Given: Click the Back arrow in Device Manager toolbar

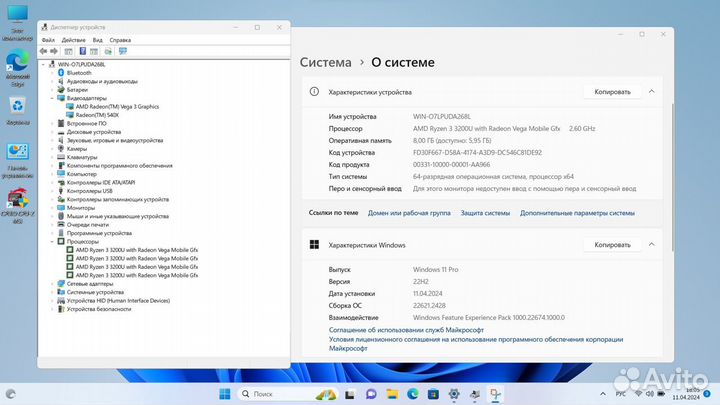Looking at the screenshot, I should [x=44, y=51].
